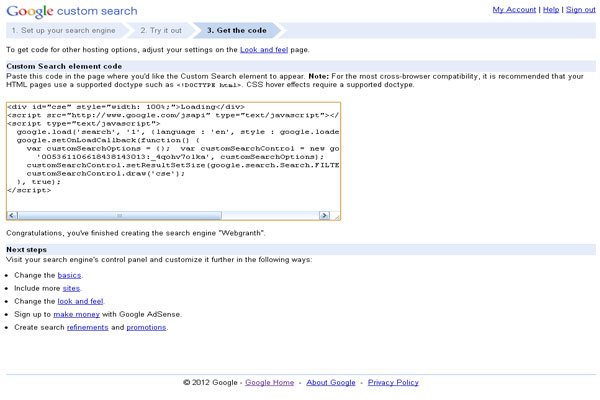Open the Look and feel page link
The width and height of the screenshot is (600, 400).
(264, 50)
